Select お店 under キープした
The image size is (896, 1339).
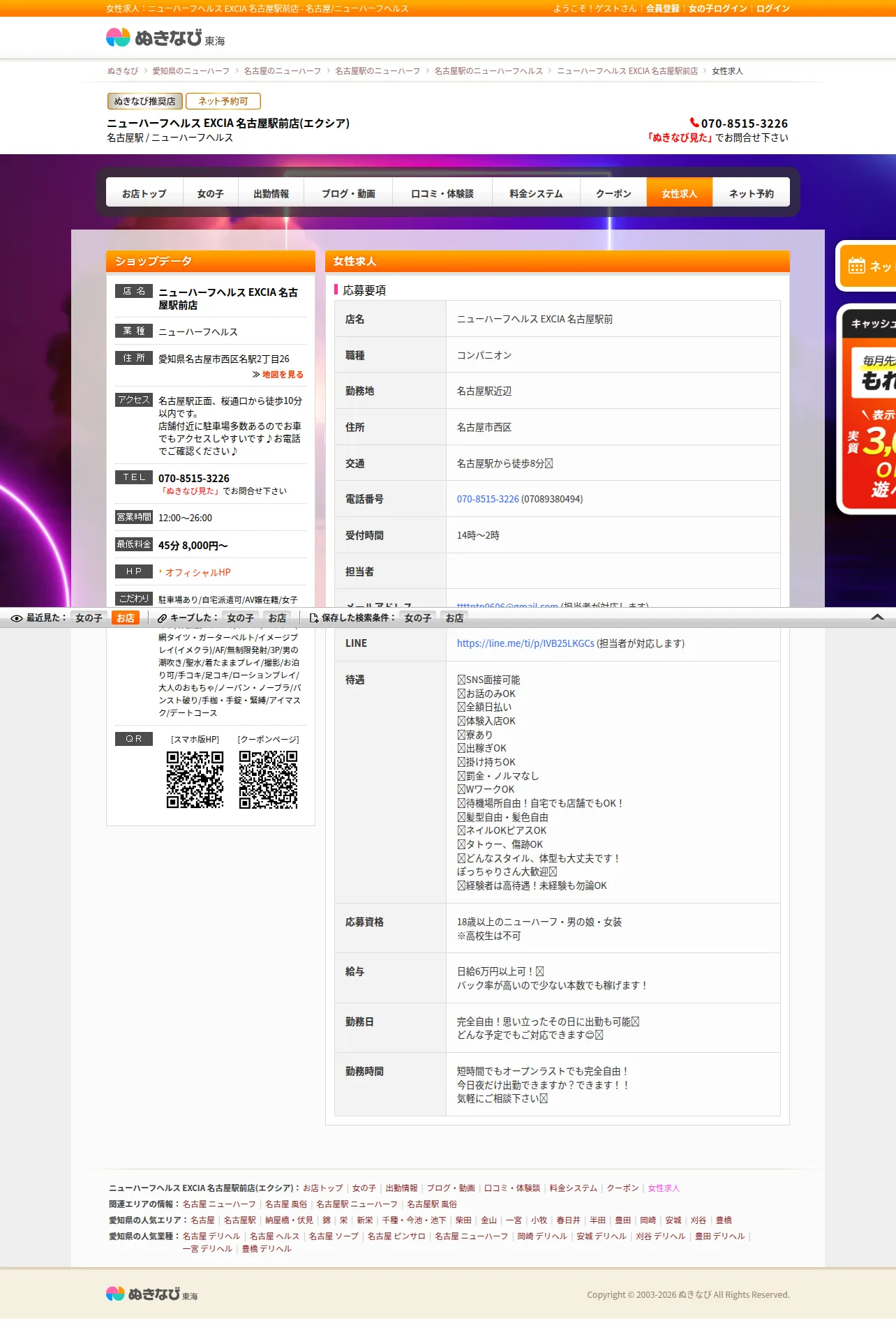pos(277,618)
